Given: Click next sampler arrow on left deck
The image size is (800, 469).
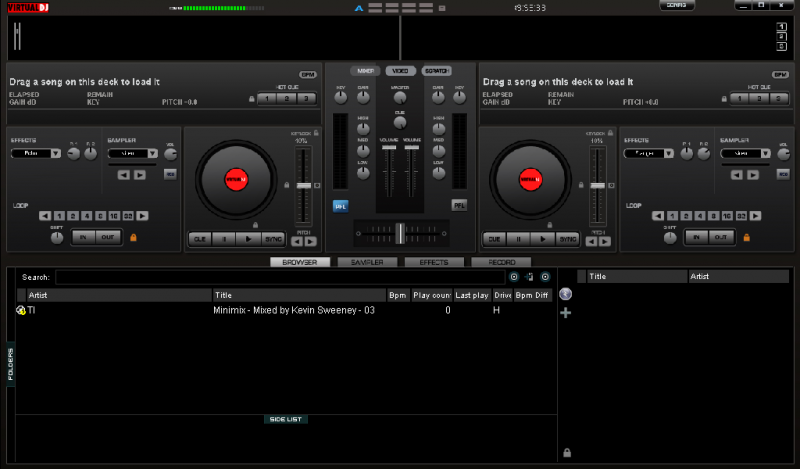Looking at the screenshot, I should coord(140,175).
